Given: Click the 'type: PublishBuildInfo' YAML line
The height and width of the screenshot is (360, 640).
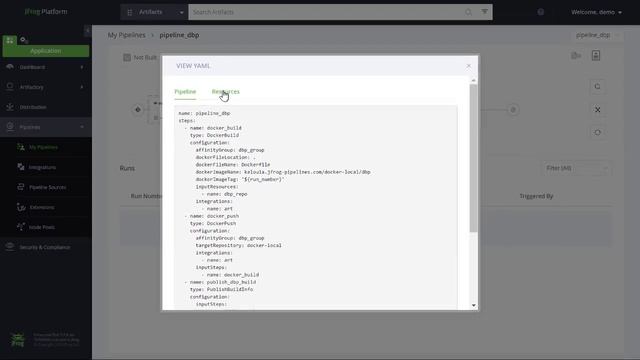Looking at the screenshot, I should [x=221, y=289].
